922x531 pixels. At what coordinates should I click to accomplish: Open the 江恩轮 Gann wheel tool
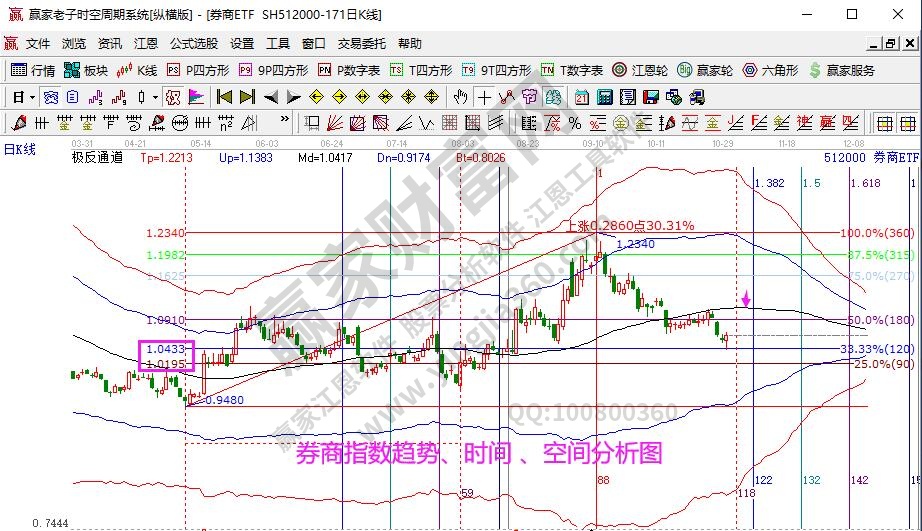(641, 70)
